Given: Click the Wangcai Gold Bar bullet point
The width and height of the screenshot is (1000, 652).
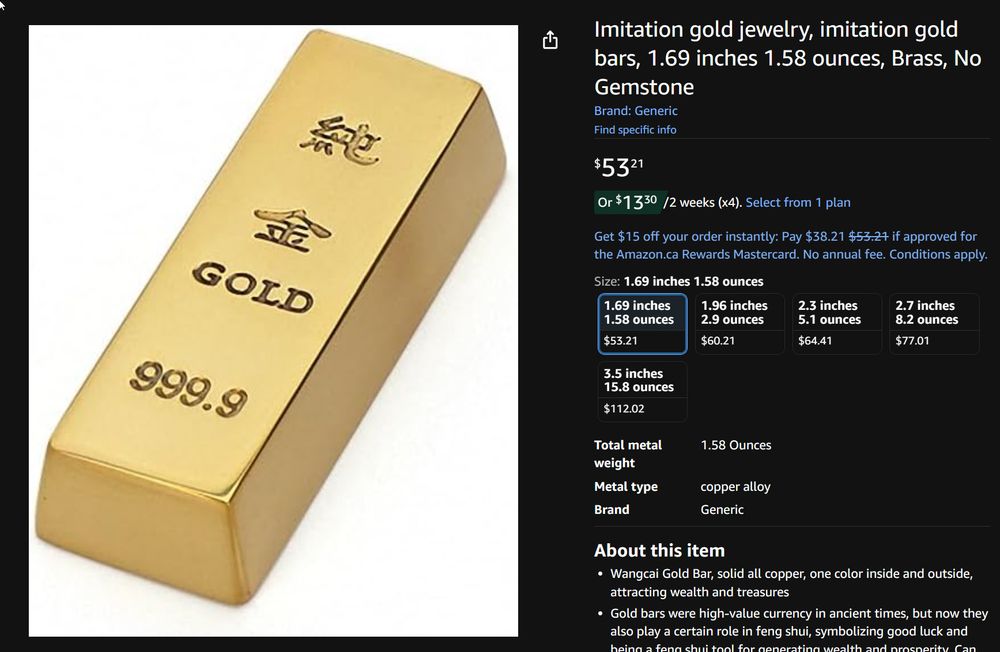Looking at the screenshot, I should (x=791, y=582).
